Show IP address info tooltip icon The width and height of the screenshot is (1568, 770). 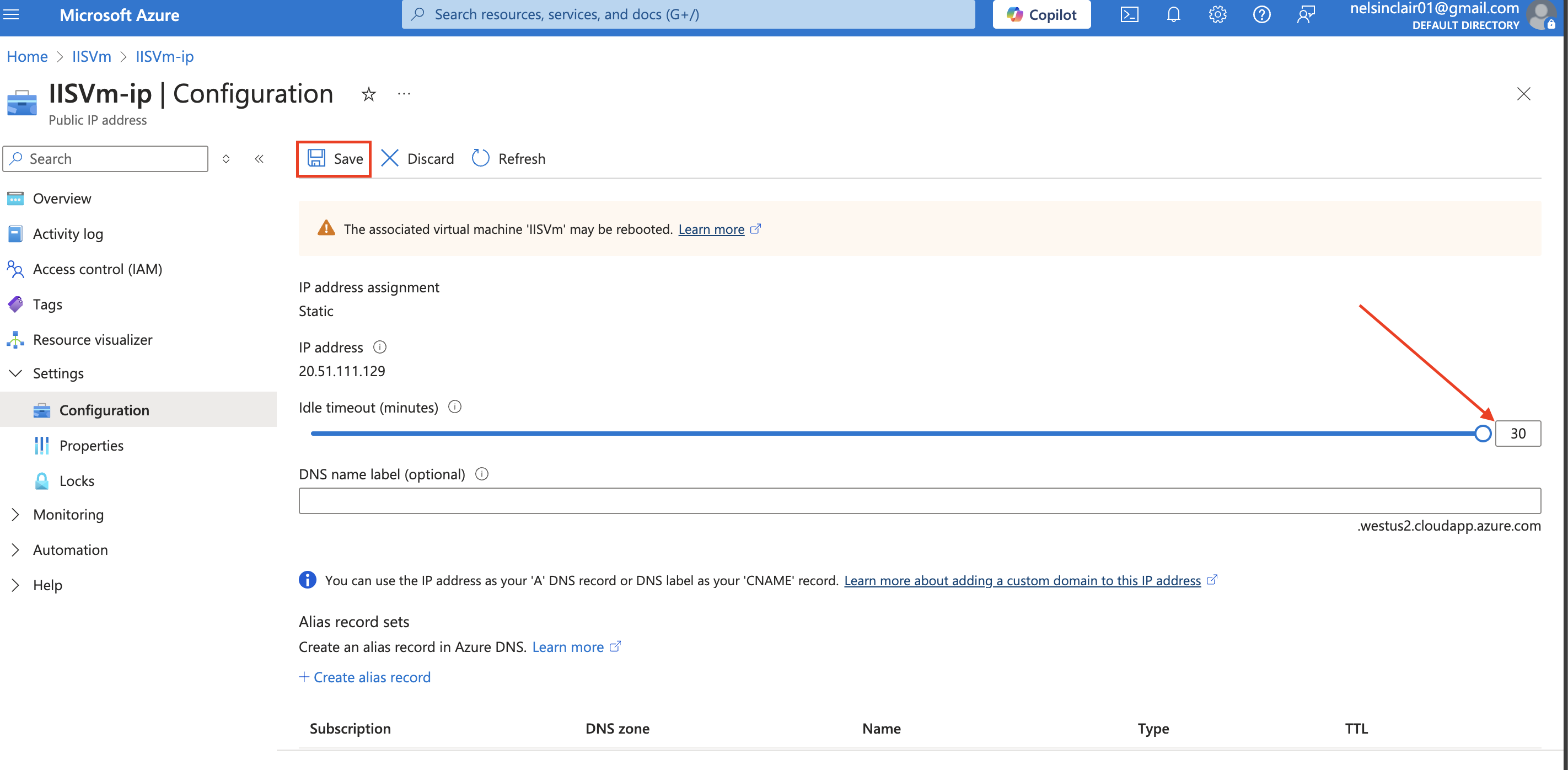pyautogui.click(x=379, y=346)
